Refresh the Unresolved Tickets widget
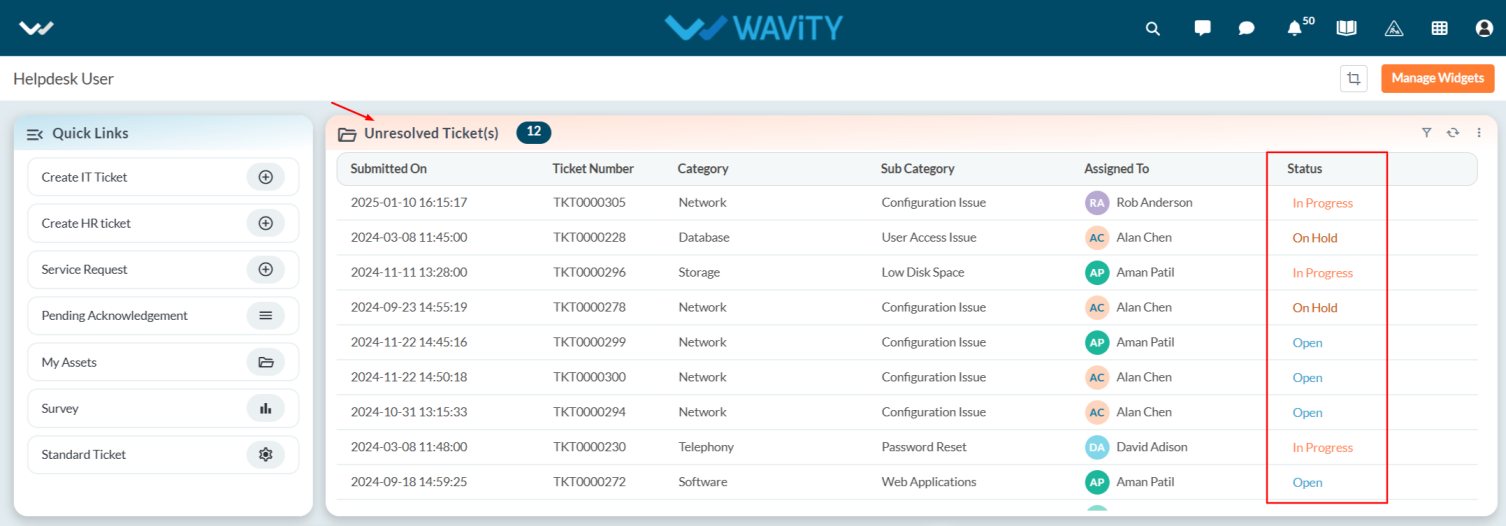This screenshot has width=1506, height=526. (x=1453, y=132)
